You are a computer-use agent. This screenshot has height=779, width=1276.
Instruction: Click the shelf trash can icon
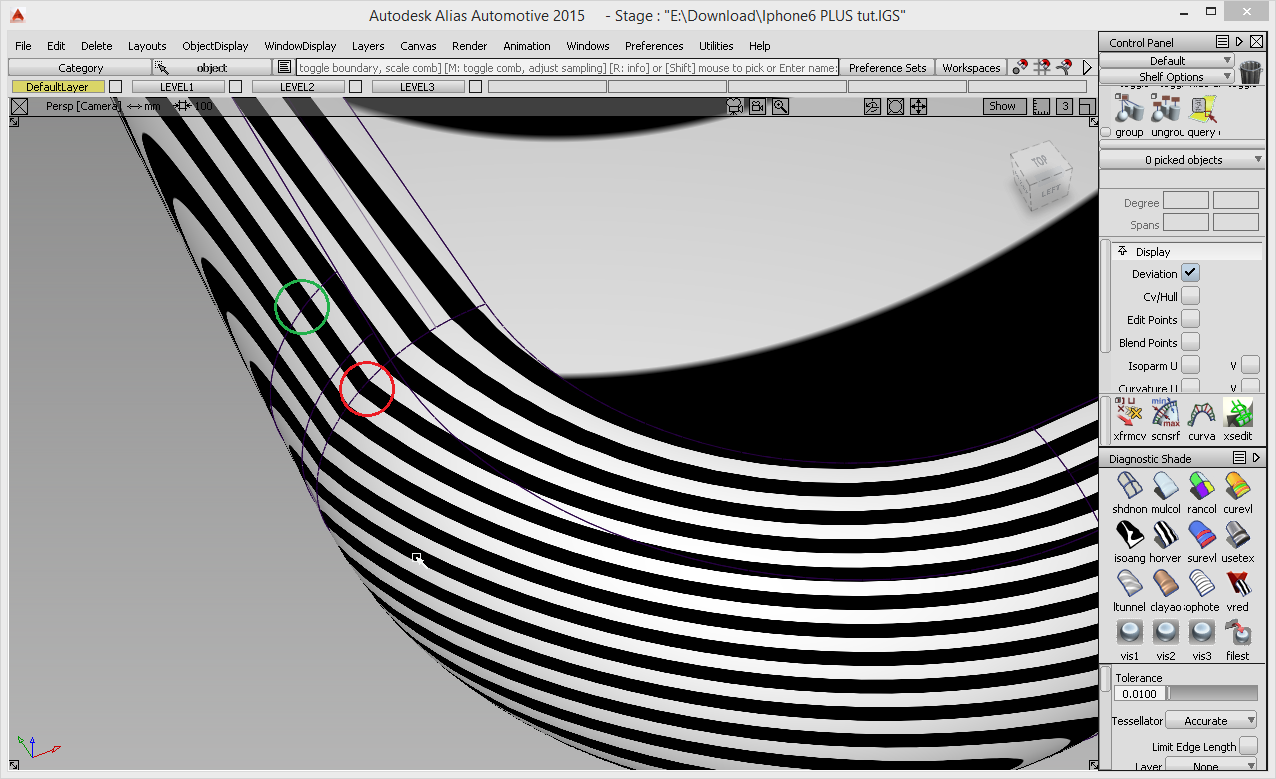[1250, 72]
